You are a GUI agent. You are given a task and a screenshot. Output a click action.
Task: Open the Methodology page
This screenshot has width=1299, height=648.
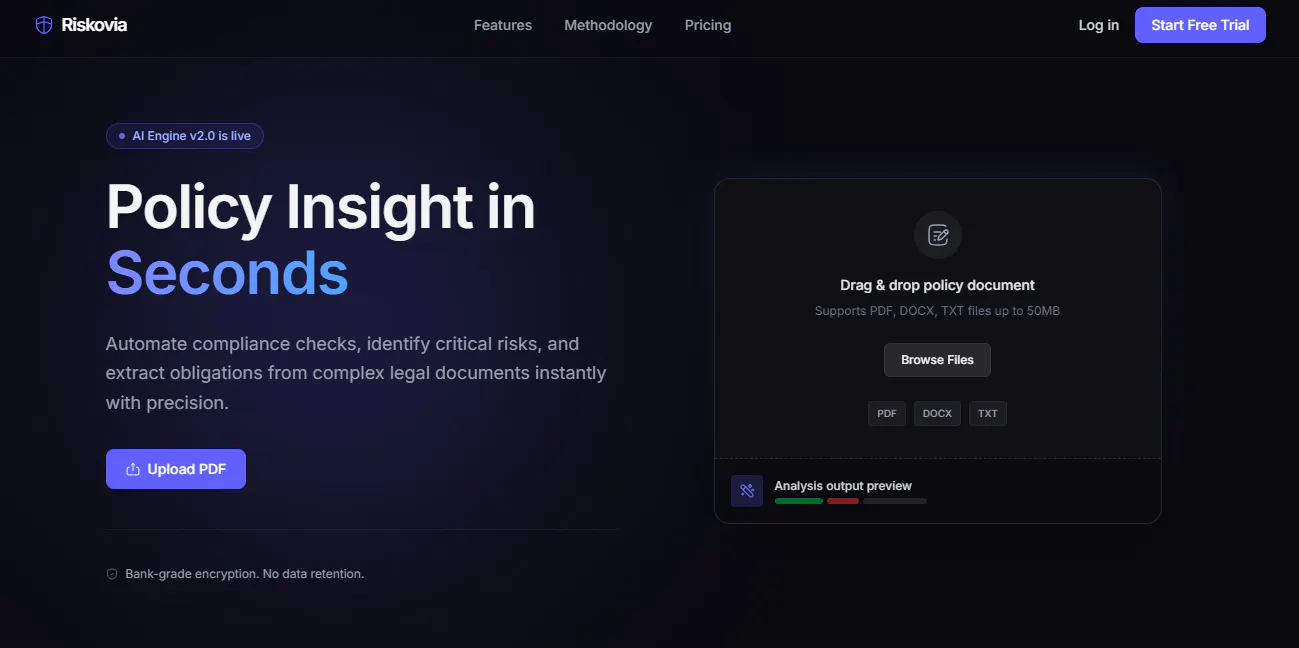pos(608,25)
